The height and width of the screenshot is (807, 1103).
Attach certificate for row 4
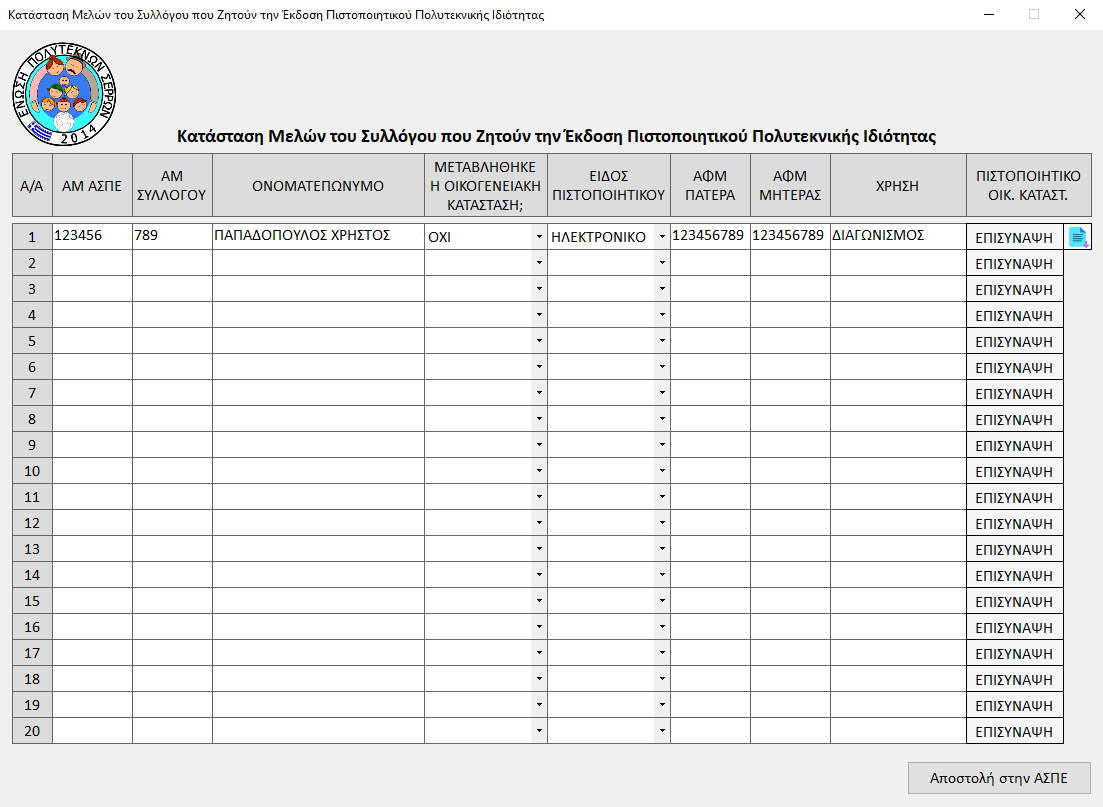[x=1014, y=316]
